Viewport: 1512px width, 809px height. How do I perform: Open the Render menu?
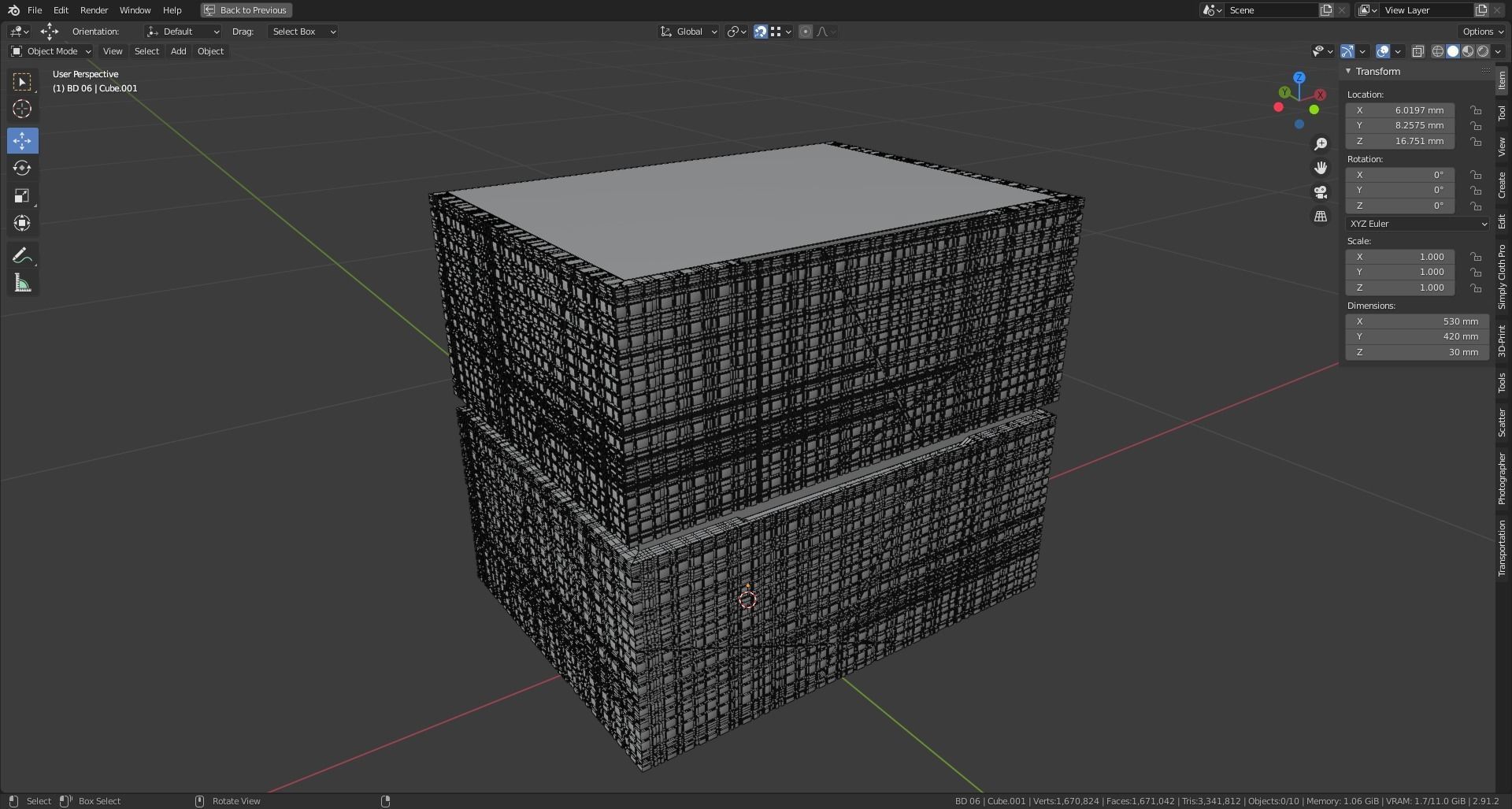click(x=94, y=10)
